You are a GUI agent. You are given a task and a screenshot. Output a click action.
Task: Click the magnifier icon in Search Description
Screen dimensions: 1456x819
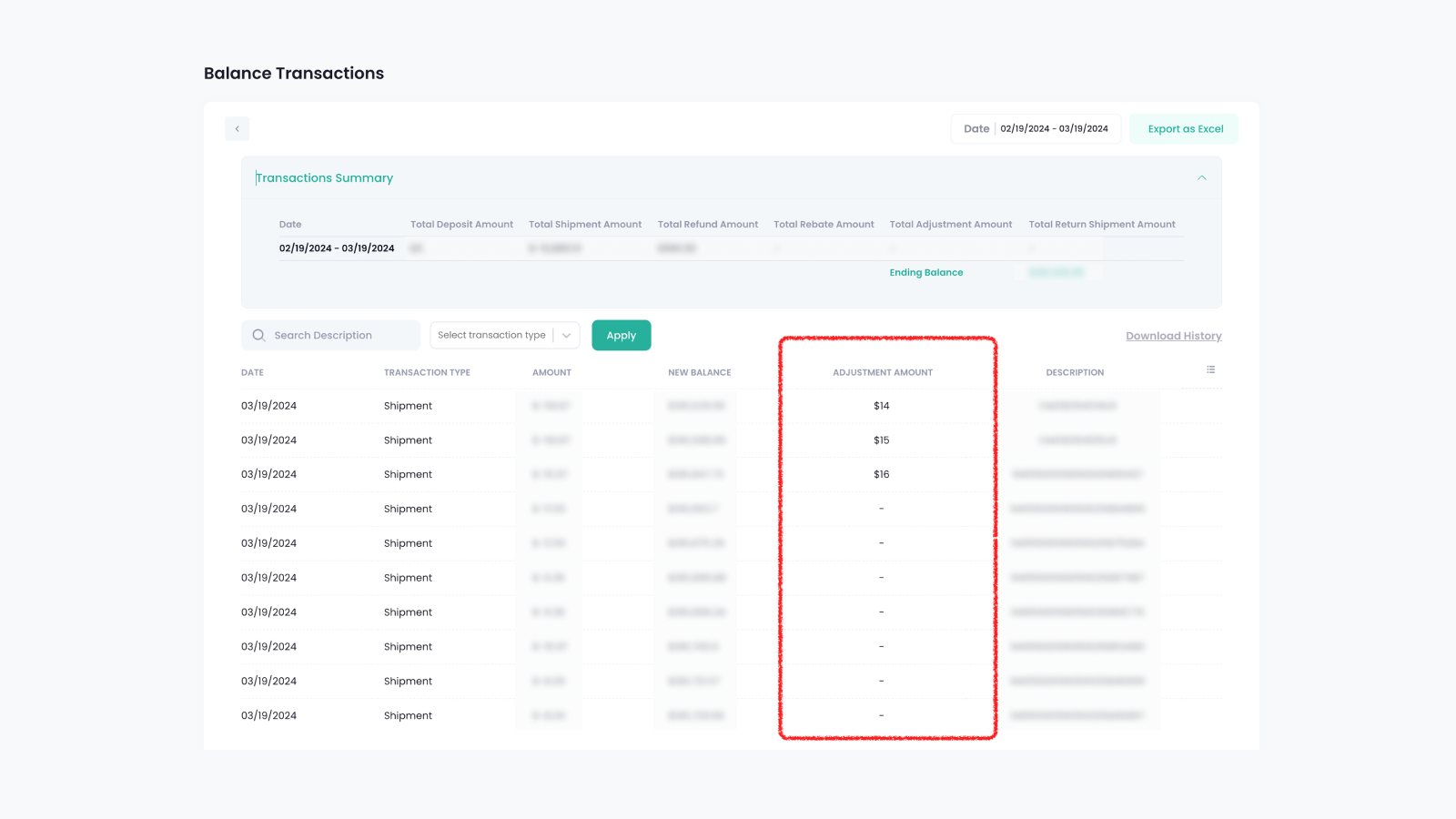coord(259,335)
